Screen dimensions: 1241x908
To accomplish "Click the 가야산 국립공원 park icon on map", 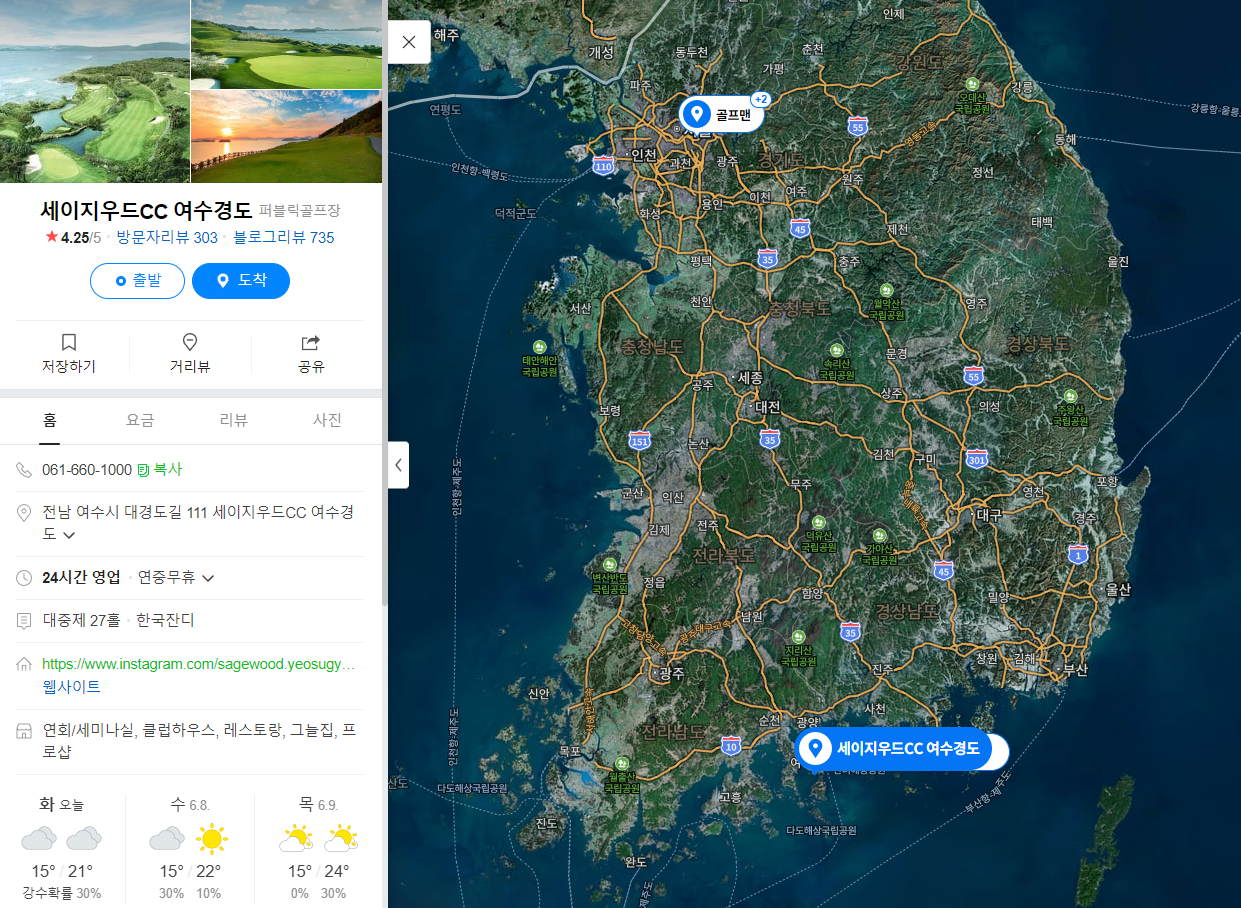I will coord(879,536).
